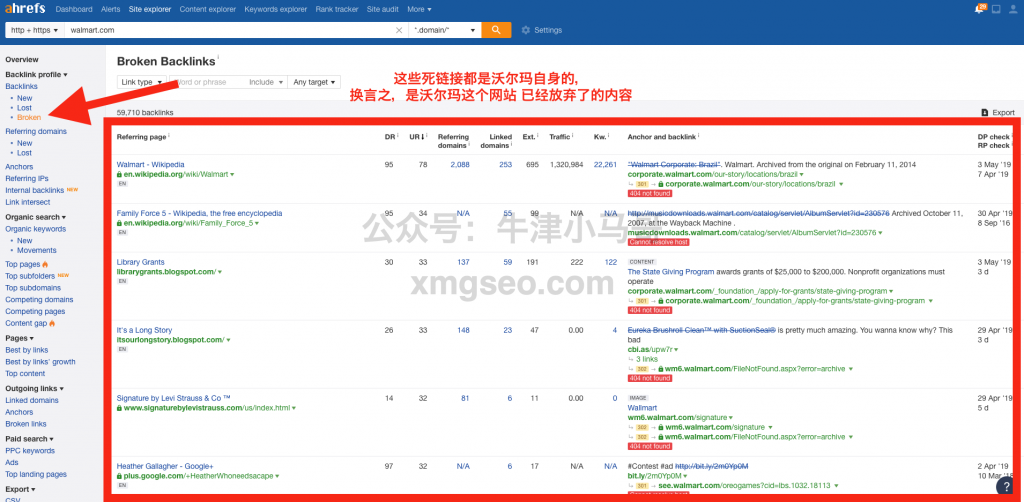This screenshot has width=1024, height=502.
Task: Sort table by DR column header
Action: [389, 136]
